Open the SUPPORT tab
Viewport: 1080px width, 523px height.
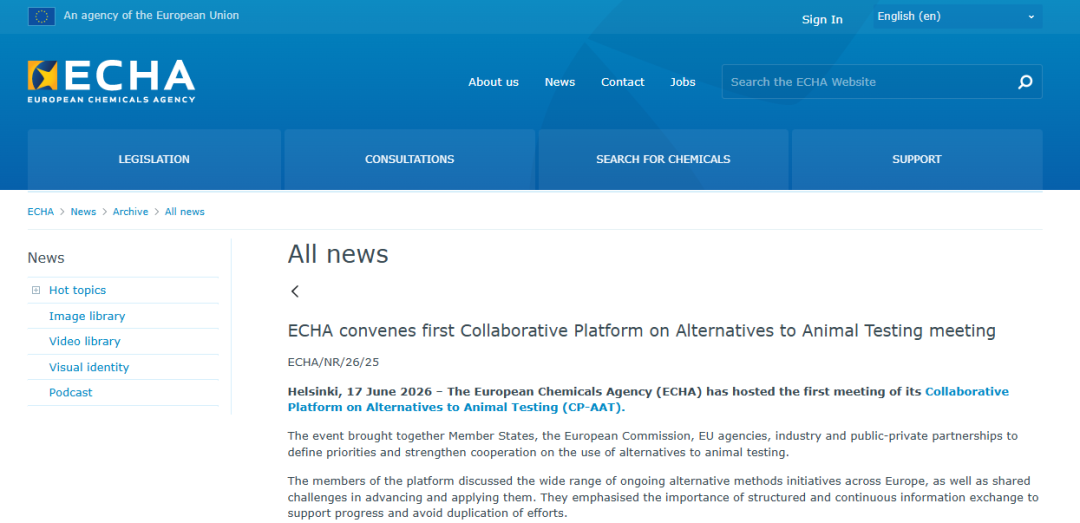(917, 159)
